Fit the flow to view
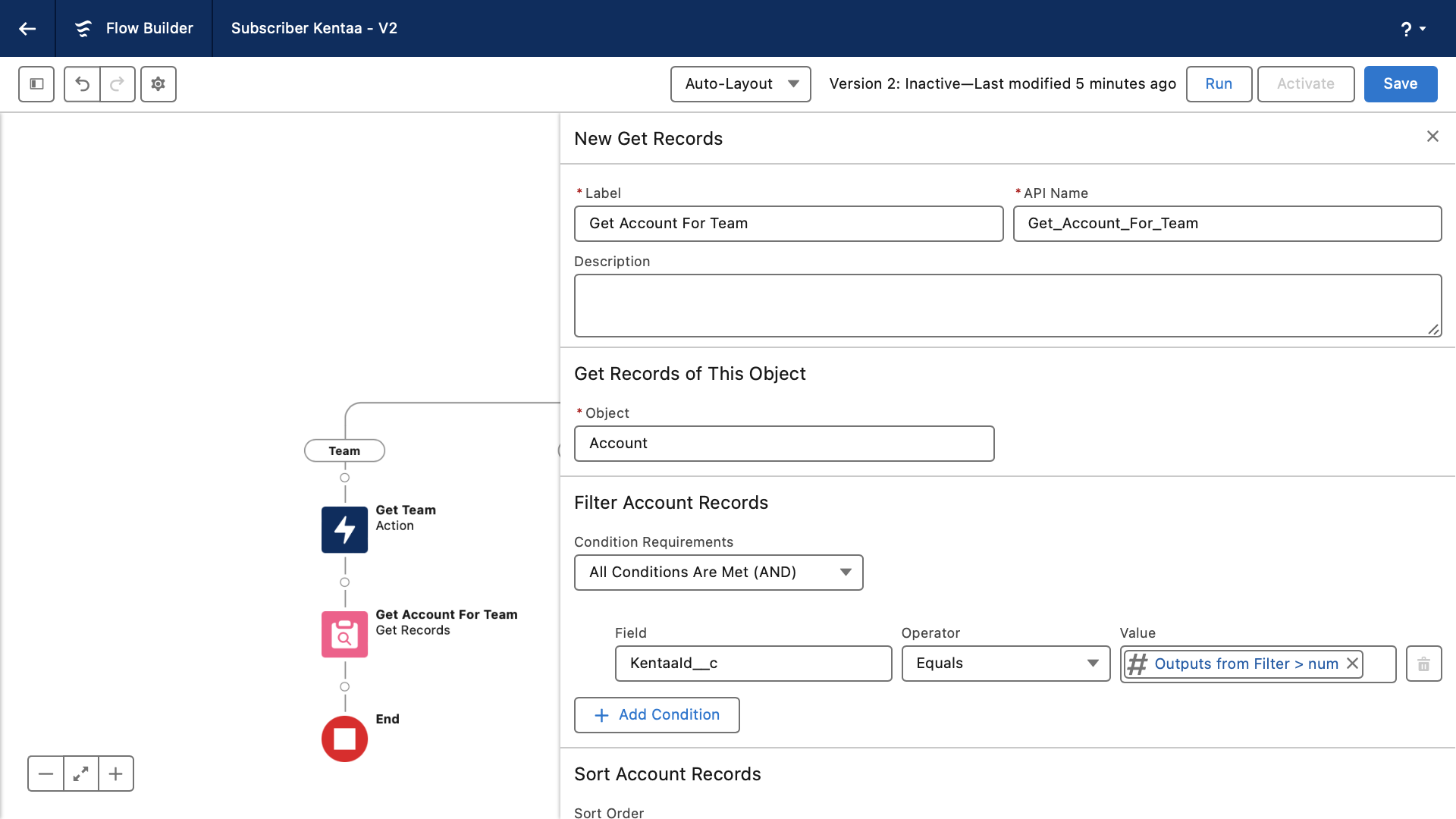The width and height of the screenshot is (1456, 819). (80, 774)
